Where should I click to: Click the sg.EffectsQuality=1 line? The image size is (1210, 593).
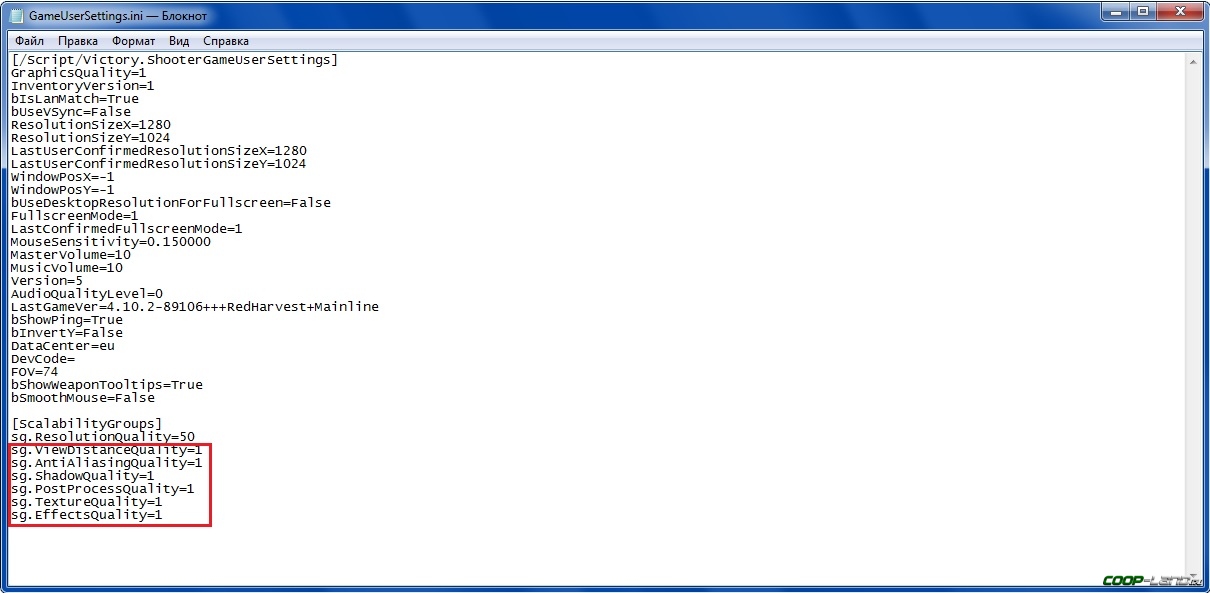(86, 515)
